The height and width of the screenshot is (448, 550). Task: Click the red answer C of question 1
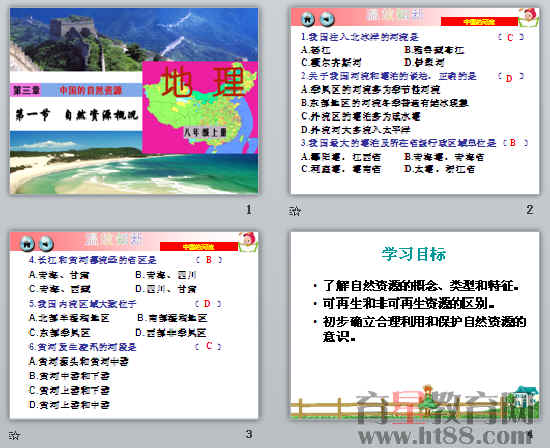point(510,37)
